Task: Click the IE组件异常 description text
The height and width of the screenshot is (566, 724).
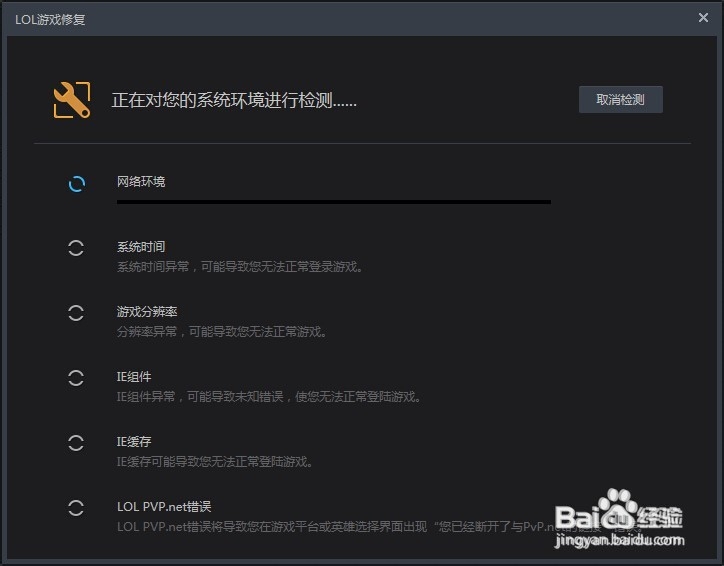Action: [x=269, y=397]
